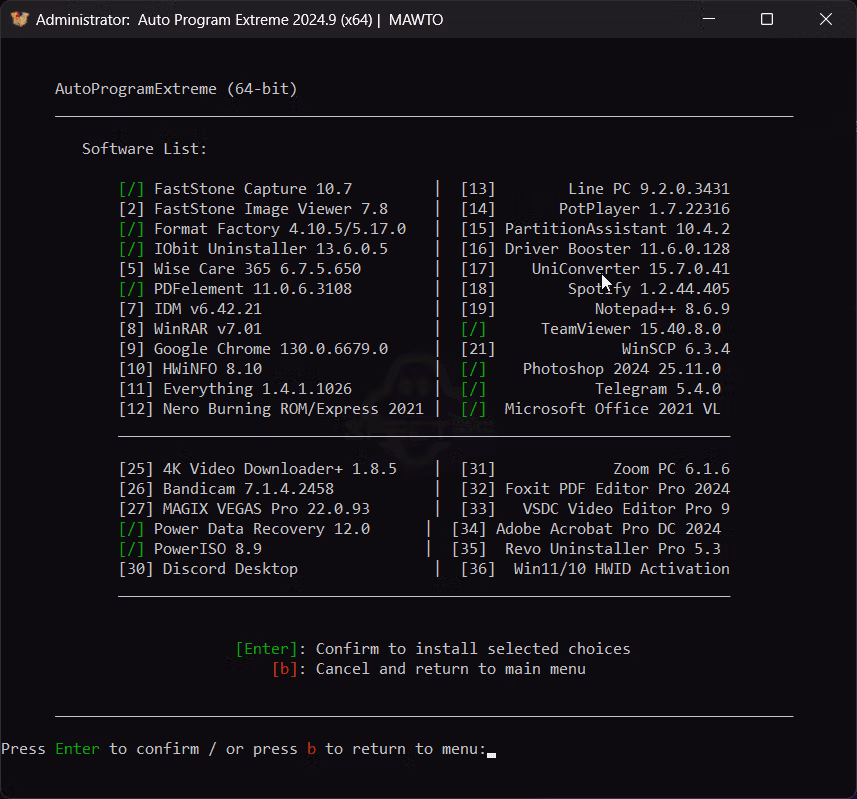The width and height of the screenshot is (857, 799).
Task: Click the 'Software List:' label
Action: [x=144, y=149]
